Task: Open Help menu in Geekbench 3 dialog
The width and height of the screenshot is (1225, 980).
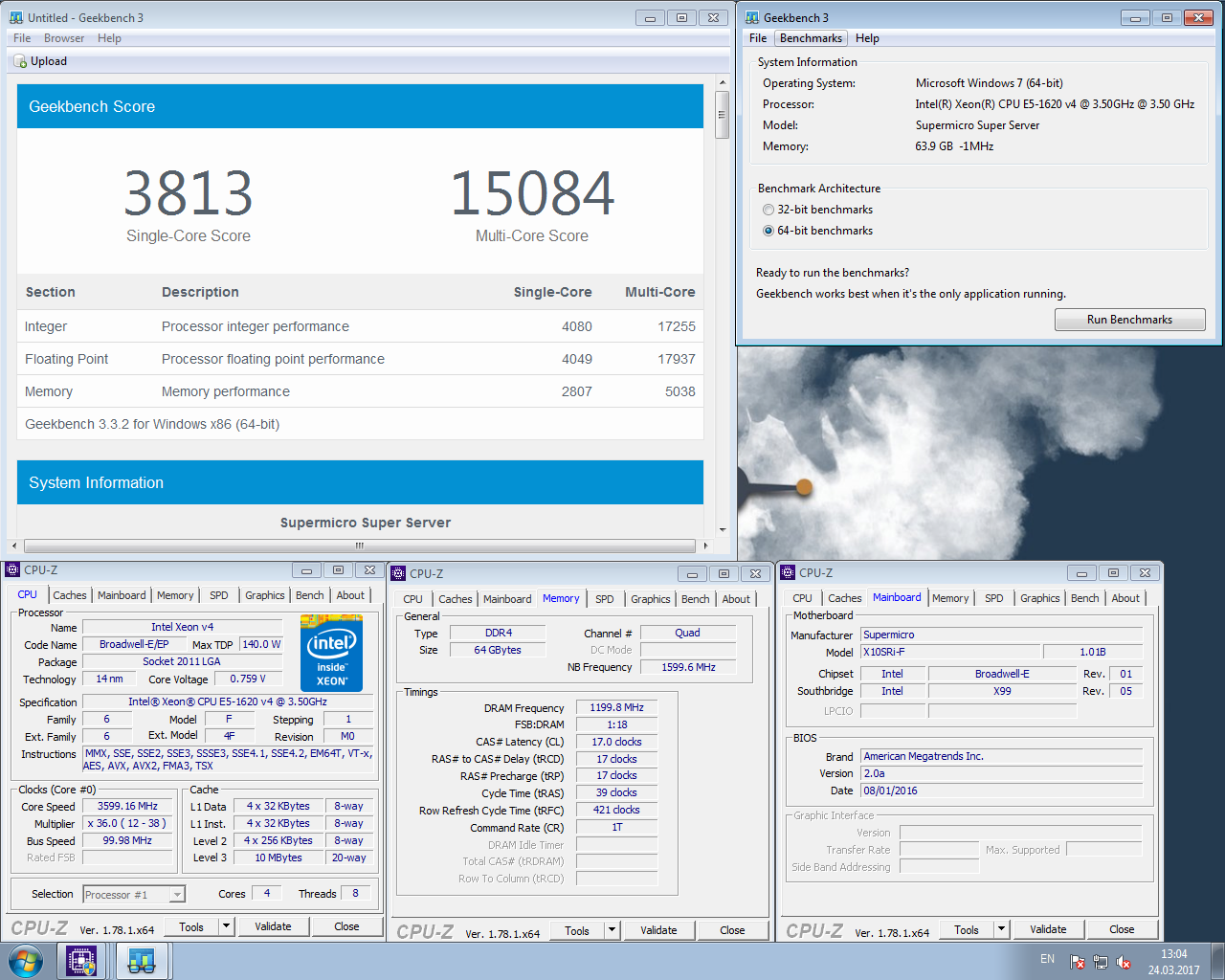Action: (x=867, y=38)
